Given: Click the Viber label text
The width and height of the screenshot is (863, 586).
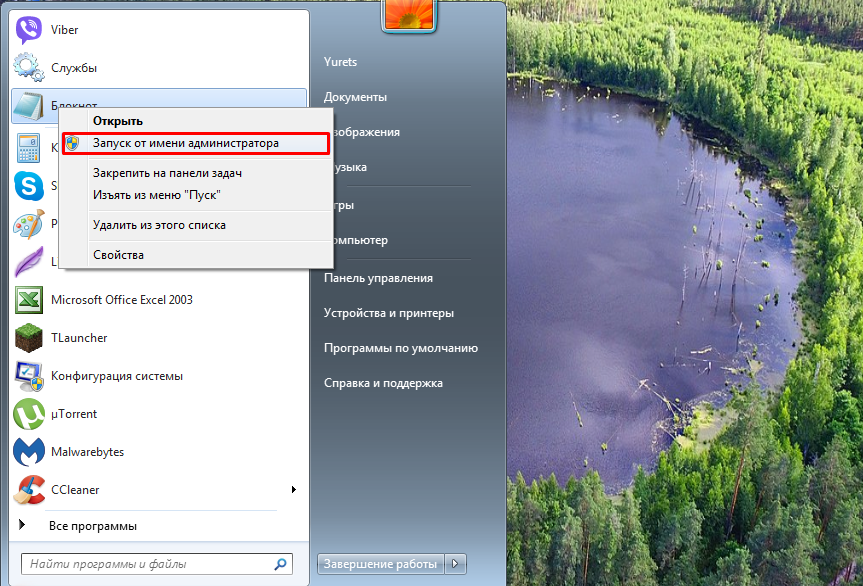Looking at the screenshot, I should click(64, 30).
